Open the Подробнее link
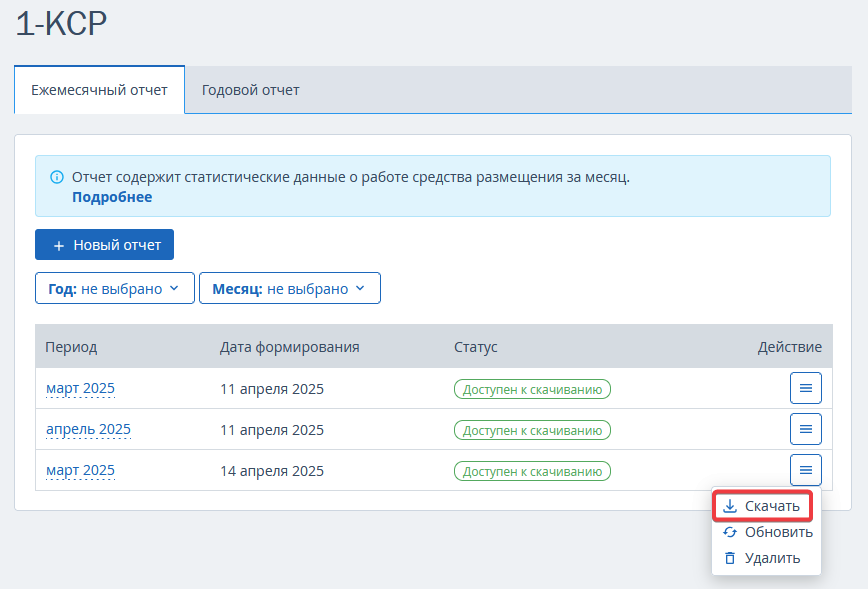 point(112,197)
